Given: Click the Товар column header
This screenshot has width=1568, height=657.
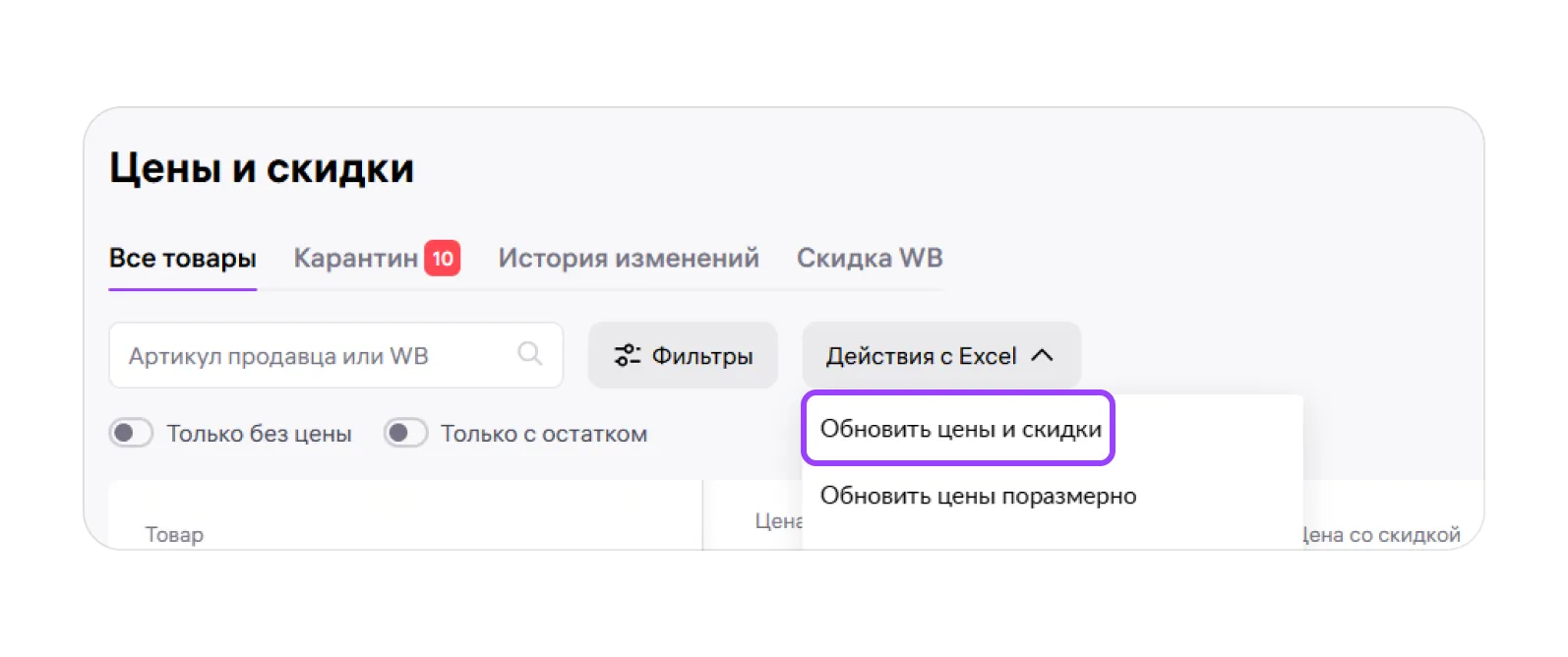Looking at the screenshot, I should (174, 534).
